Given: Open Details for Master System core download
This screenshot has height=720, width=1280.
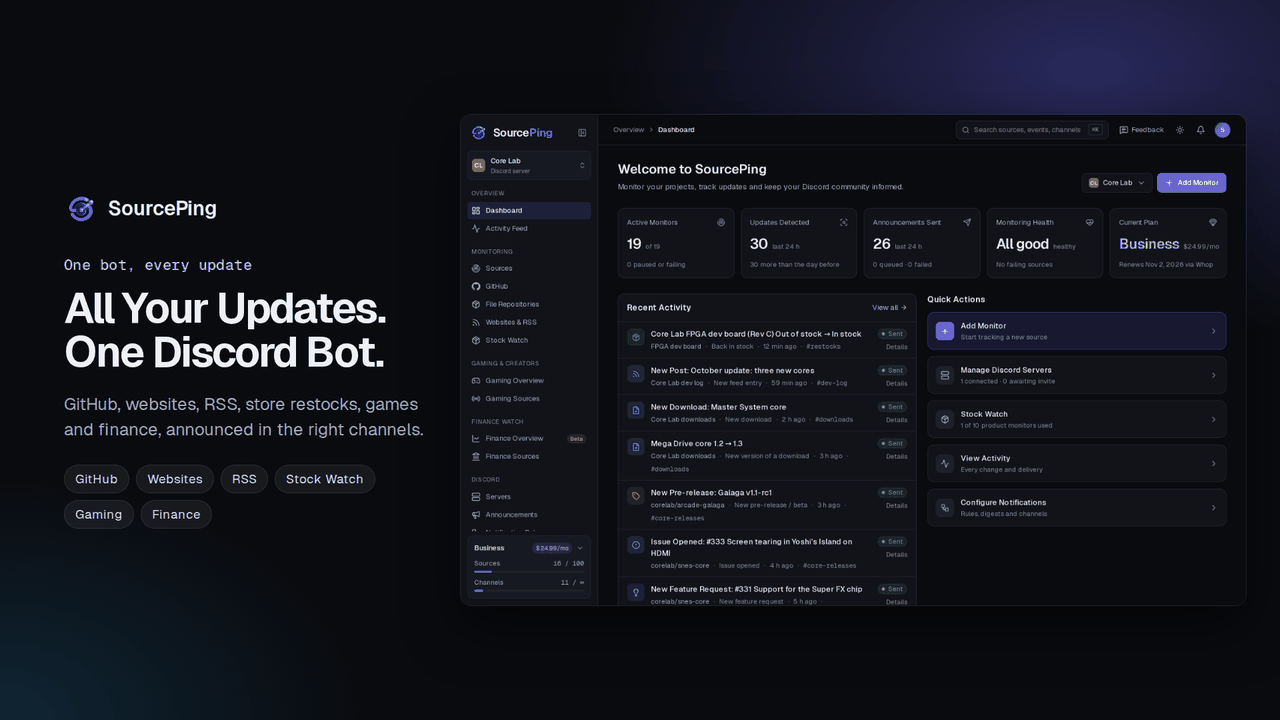Looking at the screenshot, I should (896, 420).
